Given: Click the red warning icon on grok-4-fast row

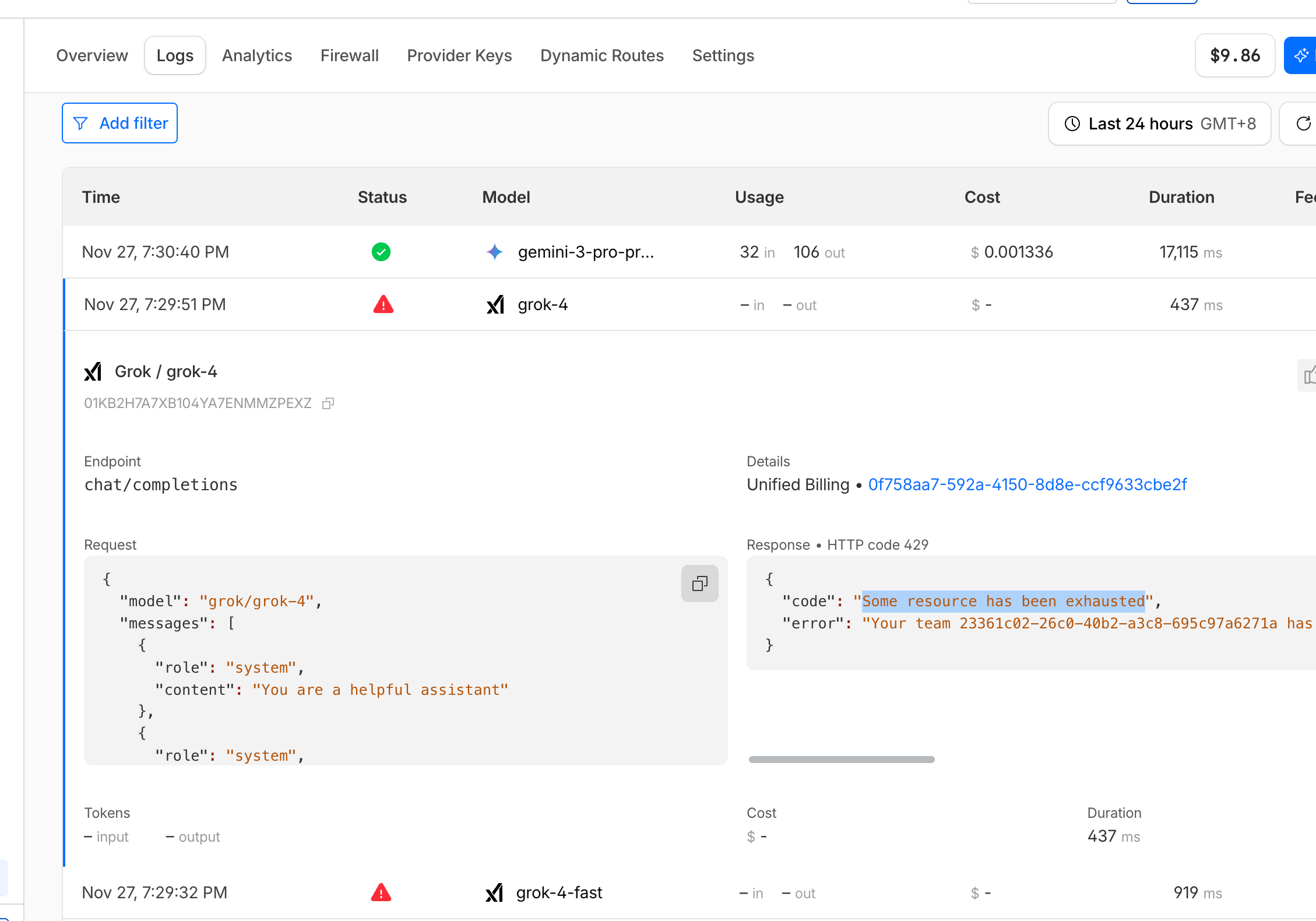Looking at the screenshot, I should coord(381,892).
